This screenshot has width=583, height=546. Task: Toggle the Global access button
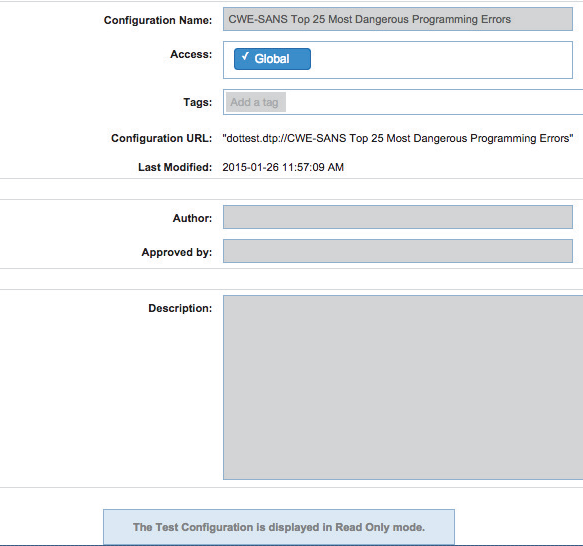point(272,59)
